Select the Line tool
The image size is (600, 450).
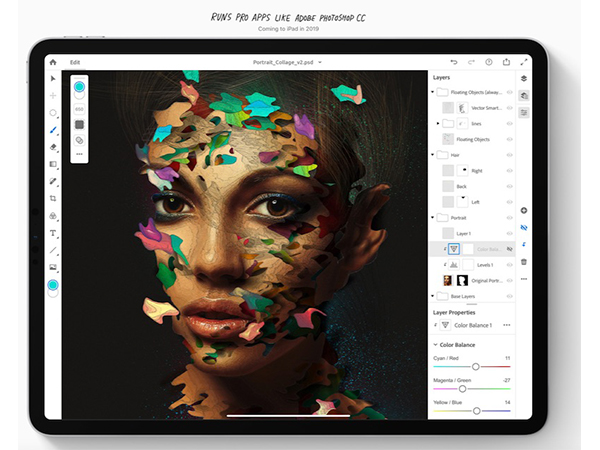click(53, 250)
